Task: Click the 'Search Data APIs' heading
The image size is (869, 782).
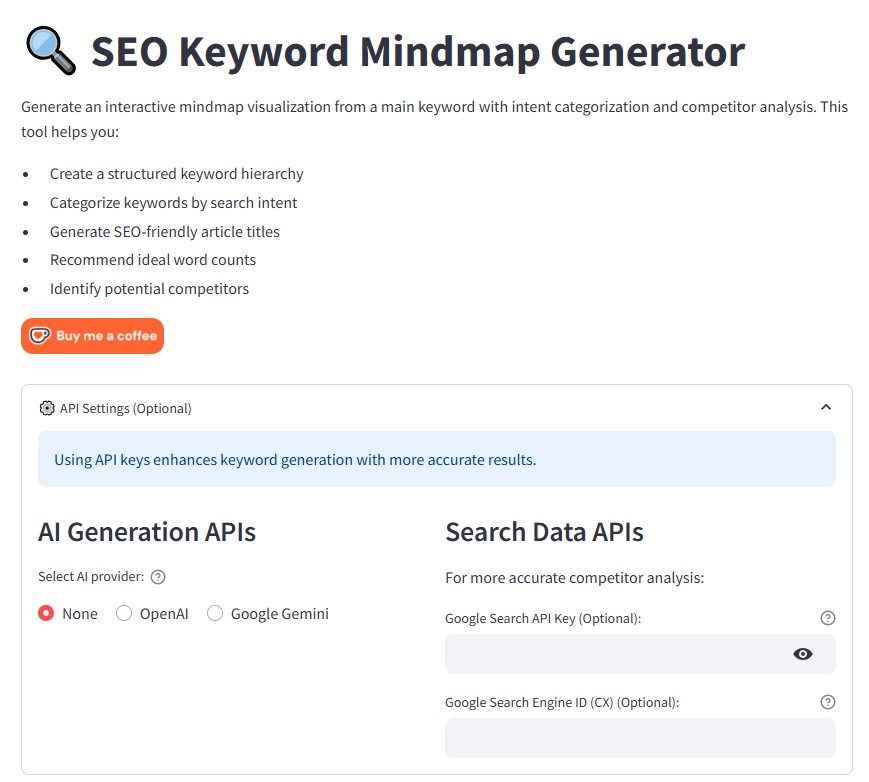Action: 543,531
